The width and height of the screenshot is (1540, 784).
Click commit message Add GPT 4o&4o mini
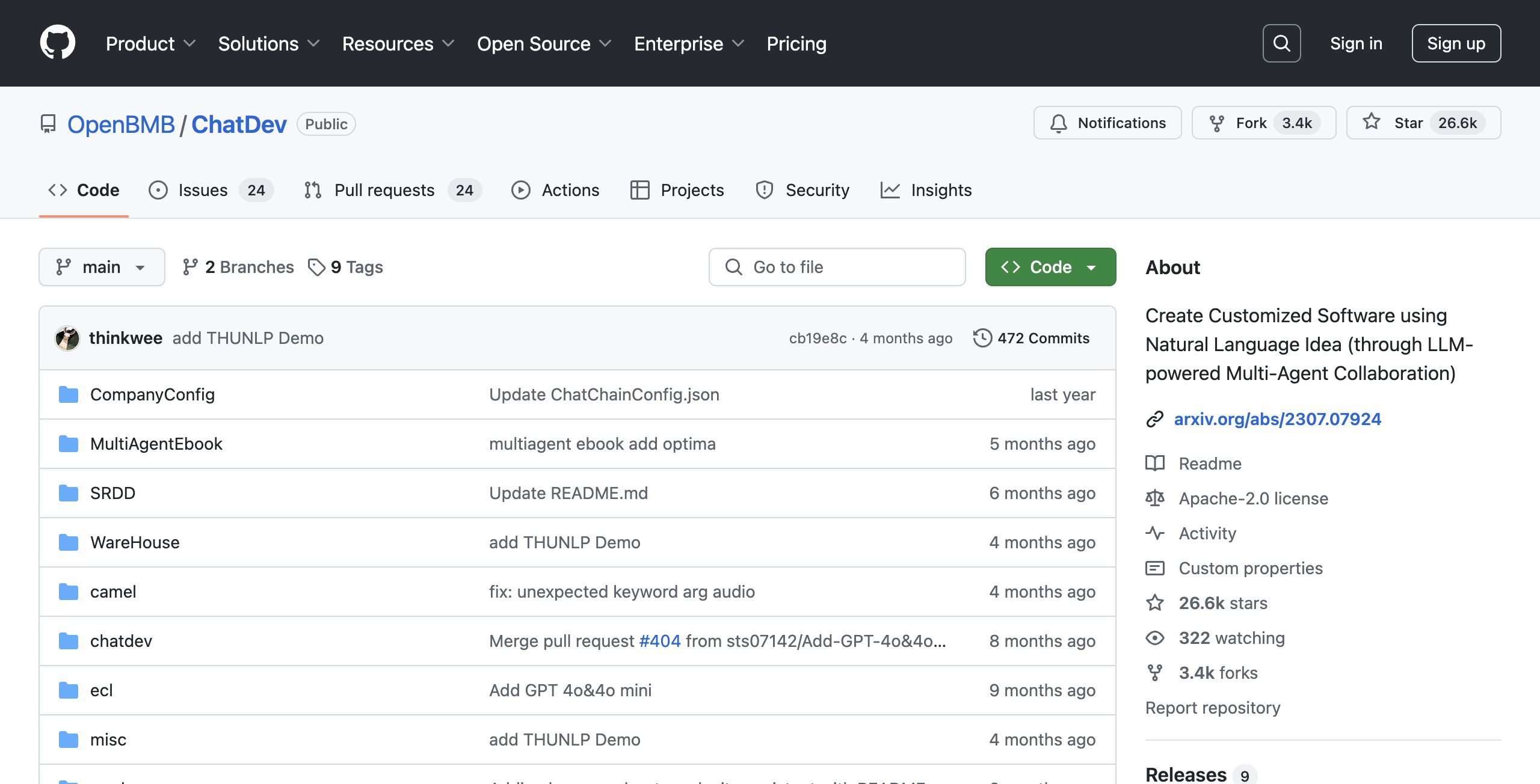click(x=570, y=690)
